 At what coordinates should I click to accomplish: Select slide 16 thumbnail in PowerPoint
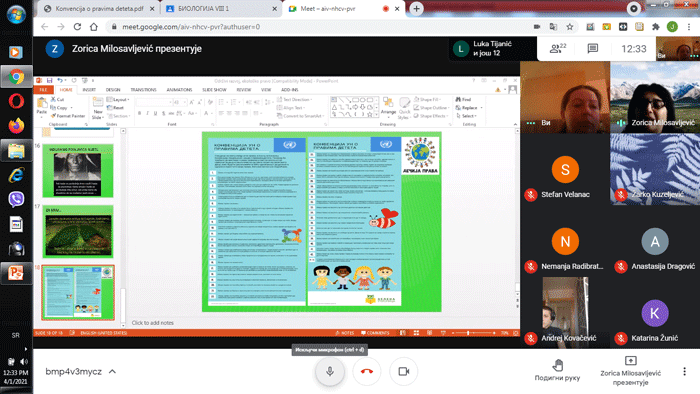tap(78, 170)
